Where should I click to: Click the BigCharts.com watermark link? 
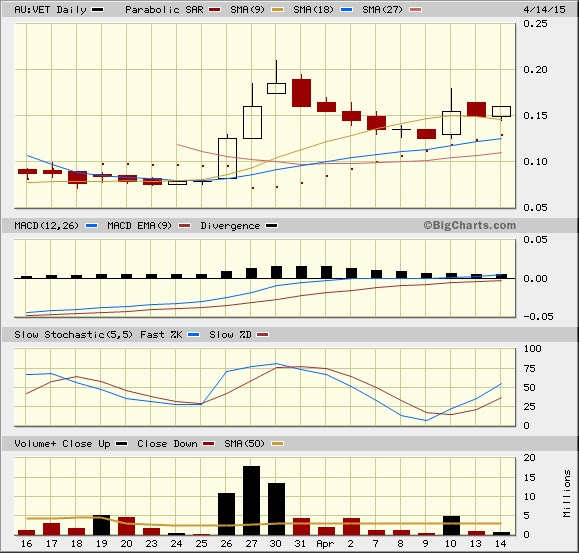[470, 225]
